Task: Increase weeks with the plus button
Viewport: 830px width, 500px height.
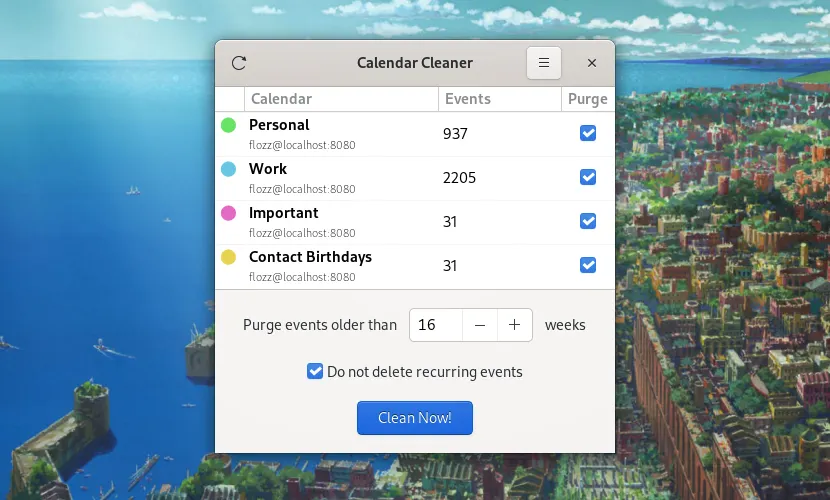Action: pyautogui.click(x=515, y=325)
